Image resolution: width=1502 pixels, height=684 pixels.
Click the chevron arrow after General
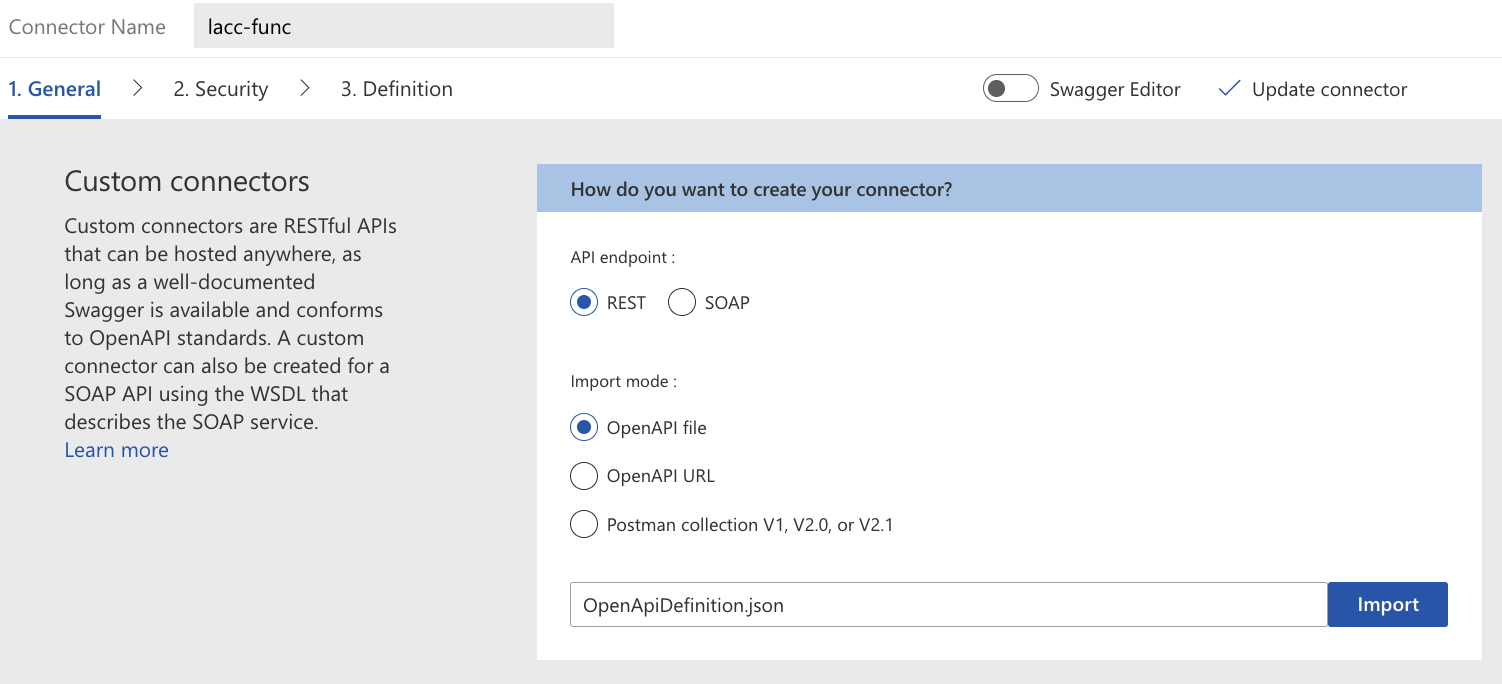coord(137,89)
